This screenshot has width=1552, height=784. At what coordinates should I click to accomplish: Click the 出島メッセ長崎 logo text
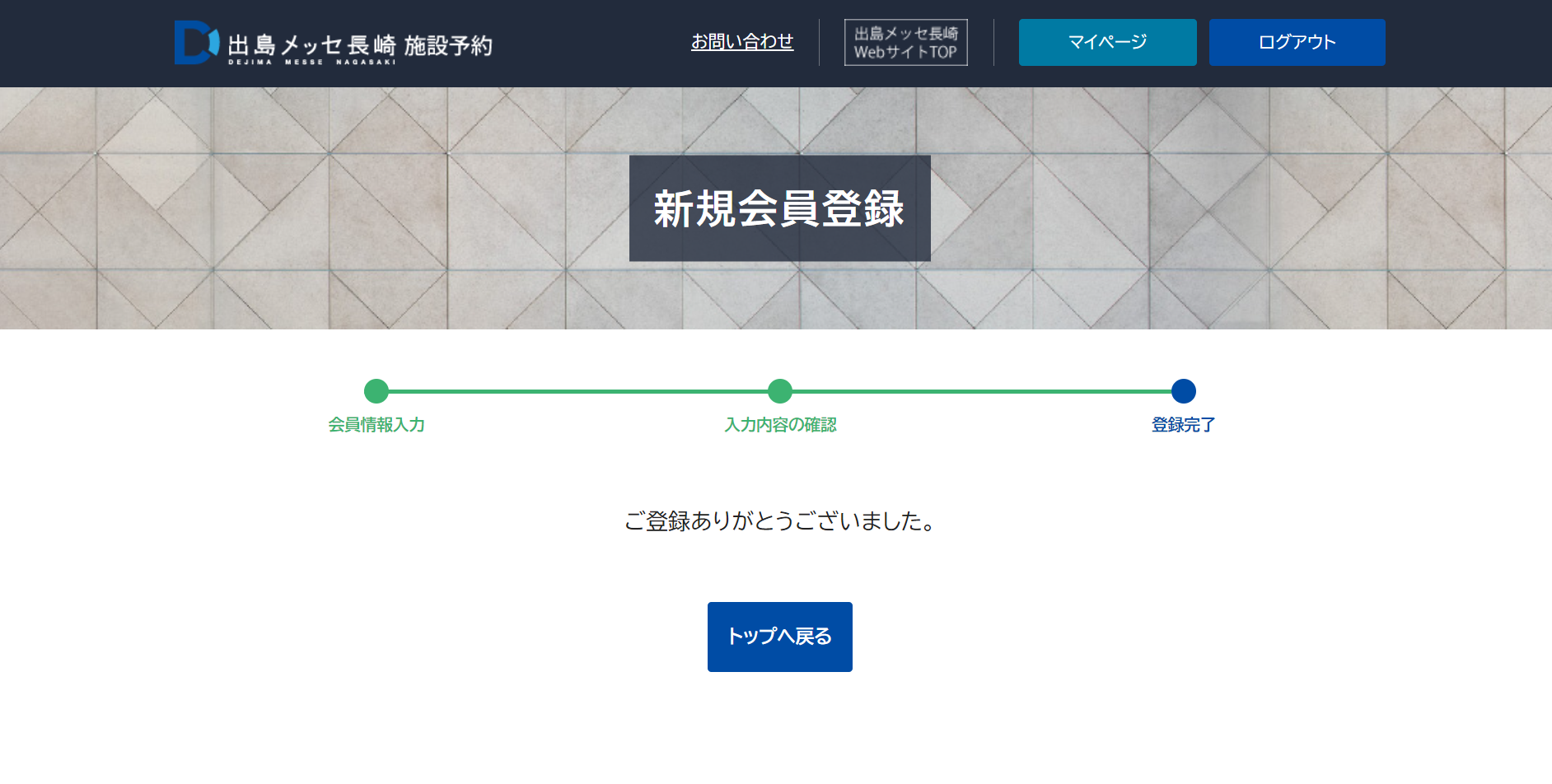point(311,44)
